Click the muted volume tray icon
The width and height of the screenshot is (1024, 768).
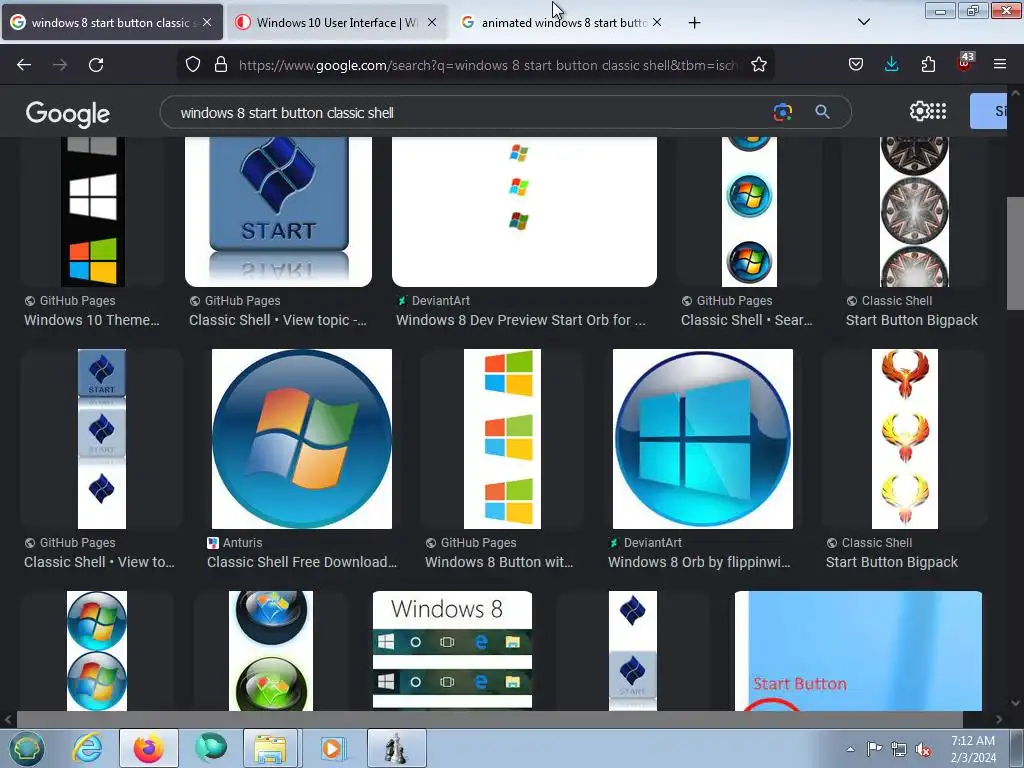pyautogui.click(x=923, y=749)
